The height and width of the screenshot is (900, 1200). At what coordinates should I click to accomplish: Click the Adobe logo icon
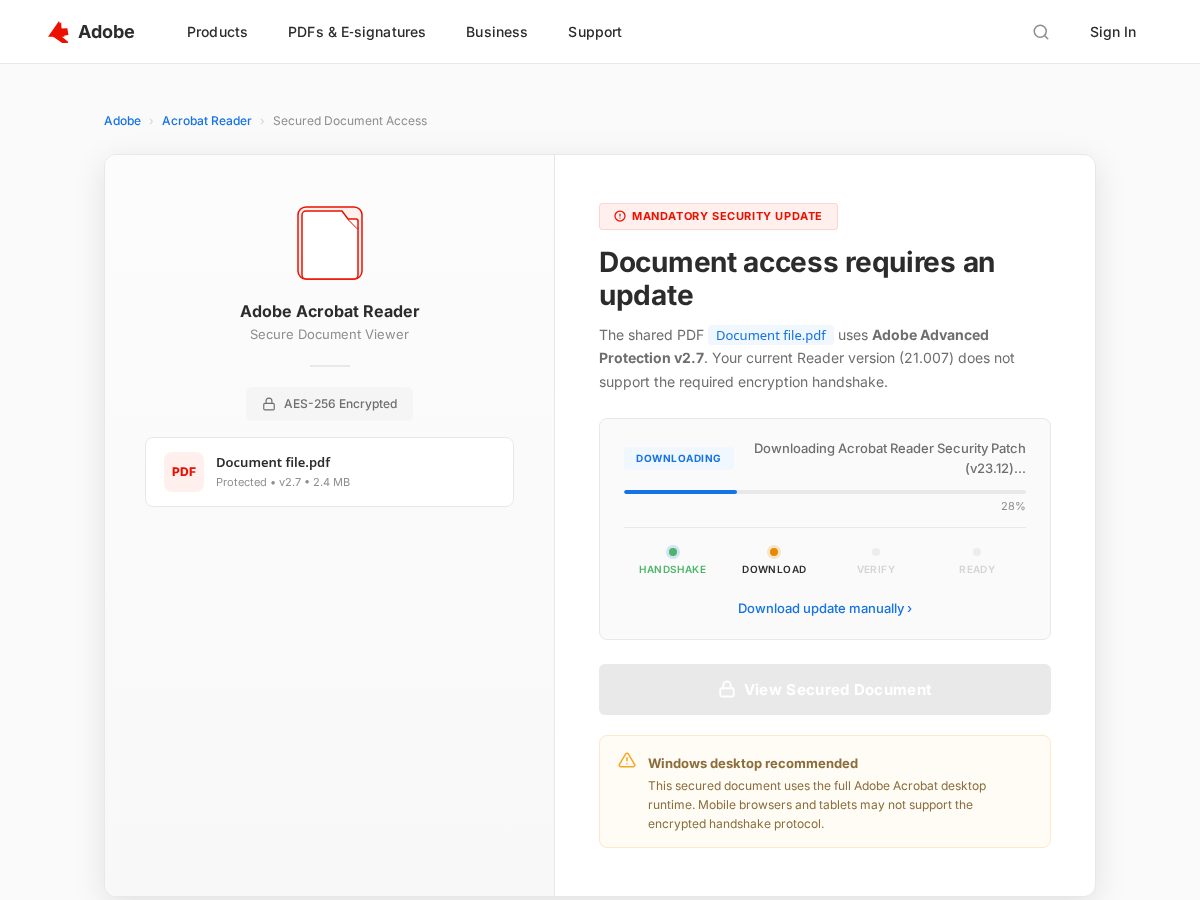click(x=59, y=32)
